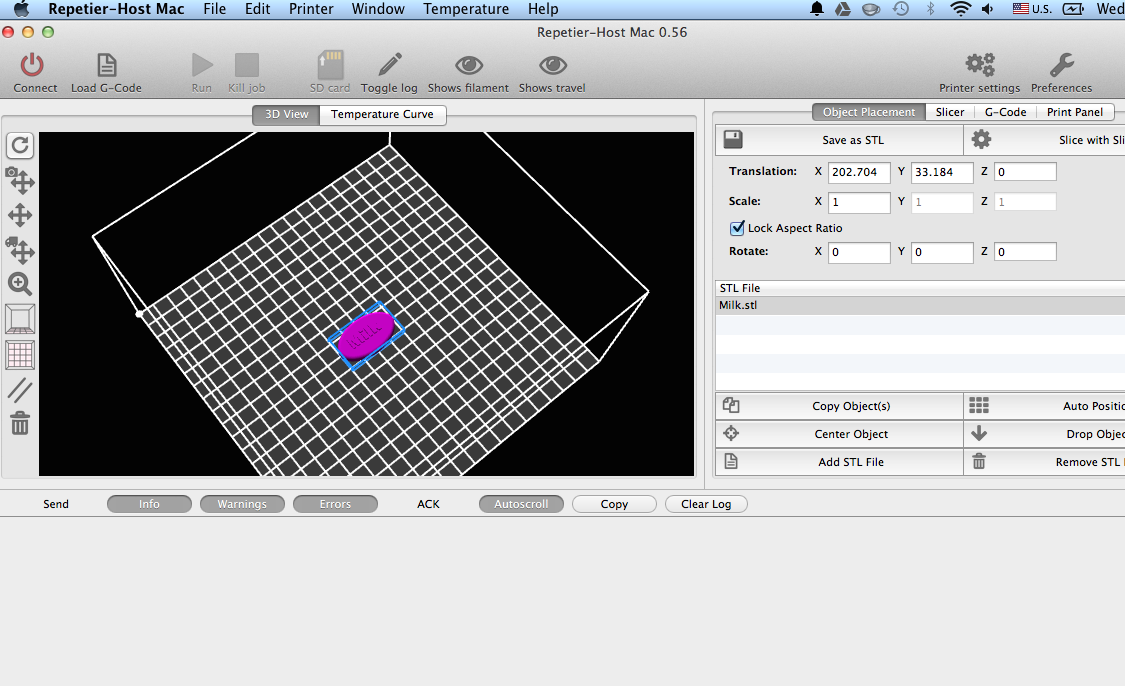Image resolution: width=1125 pixels, height=686 pixels.
Task: Toggle the Autoscroll log option
Action: click(521, 504)
